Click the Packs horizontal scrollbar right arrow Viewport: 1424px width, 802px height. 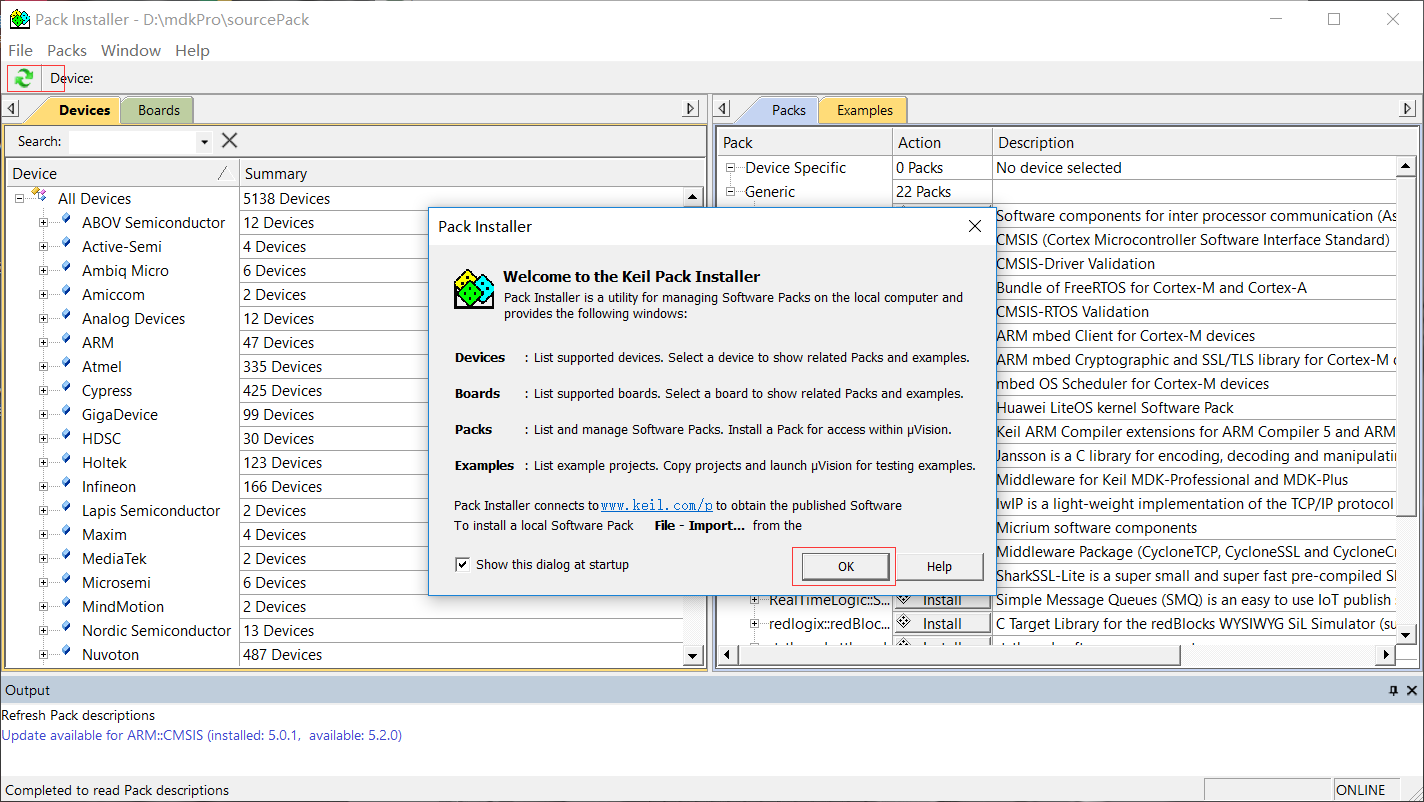coord(1386,654)
